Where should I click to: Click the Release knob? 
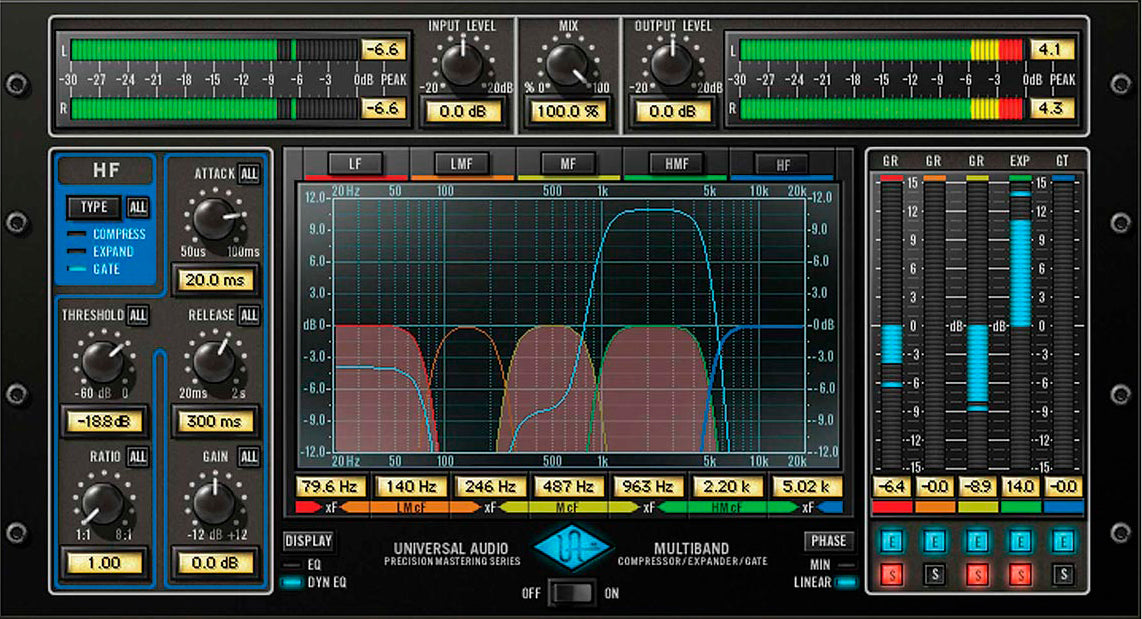(214, 361)
